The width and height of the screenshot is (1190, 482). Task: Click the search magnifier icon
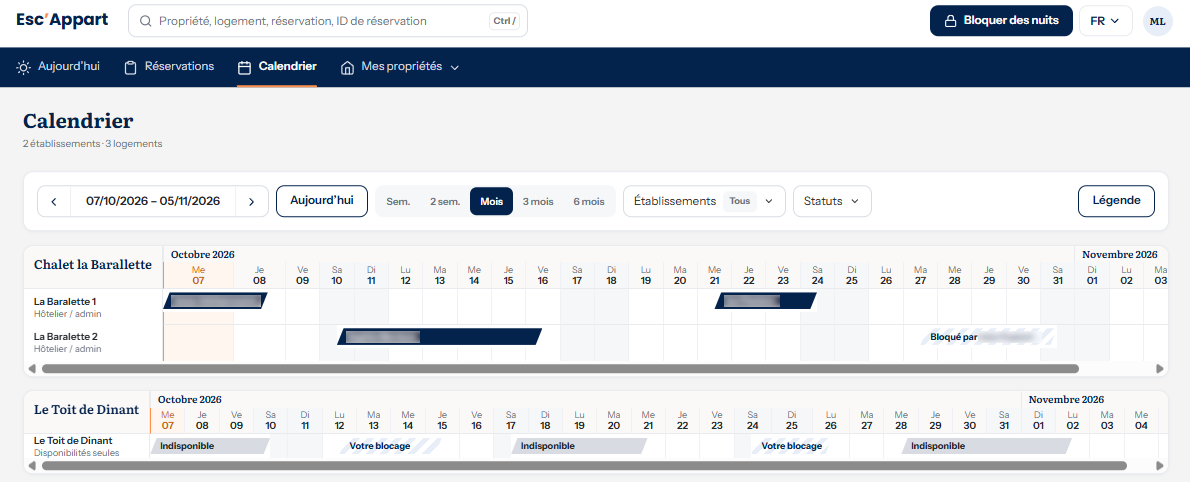tap(146, 21)
